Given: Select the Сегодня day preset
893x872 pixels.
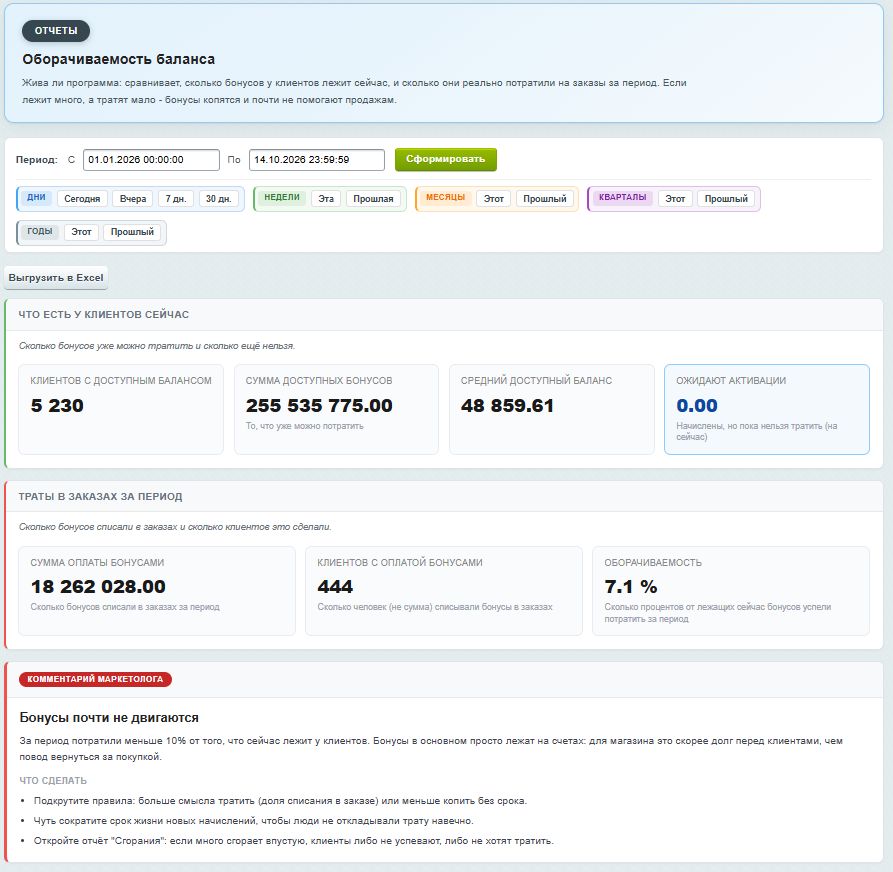Looking at the screenshot, I should coord(82,199).
